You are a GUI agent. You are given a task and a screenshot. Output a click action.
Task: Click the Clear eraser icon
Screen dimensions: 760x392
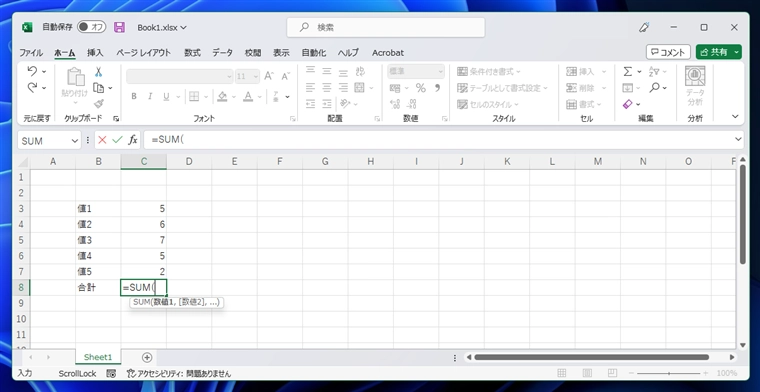click(x=628, y=104)
